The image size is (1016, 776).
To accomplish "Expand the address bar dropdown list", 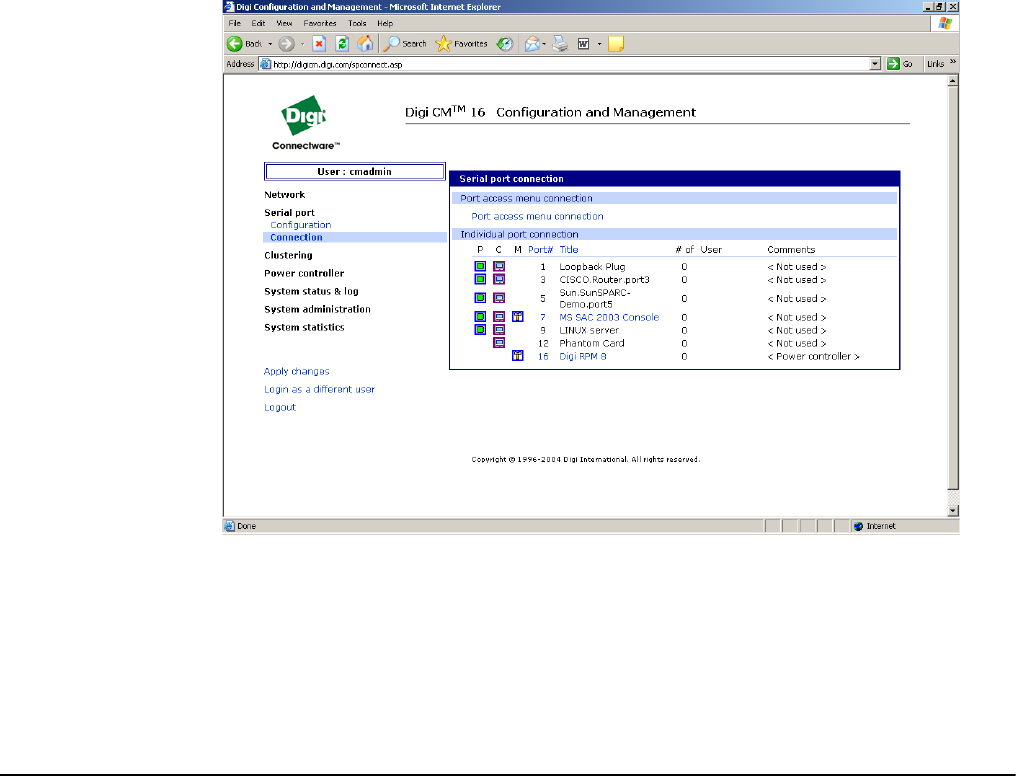I will (x=875, y=64).
